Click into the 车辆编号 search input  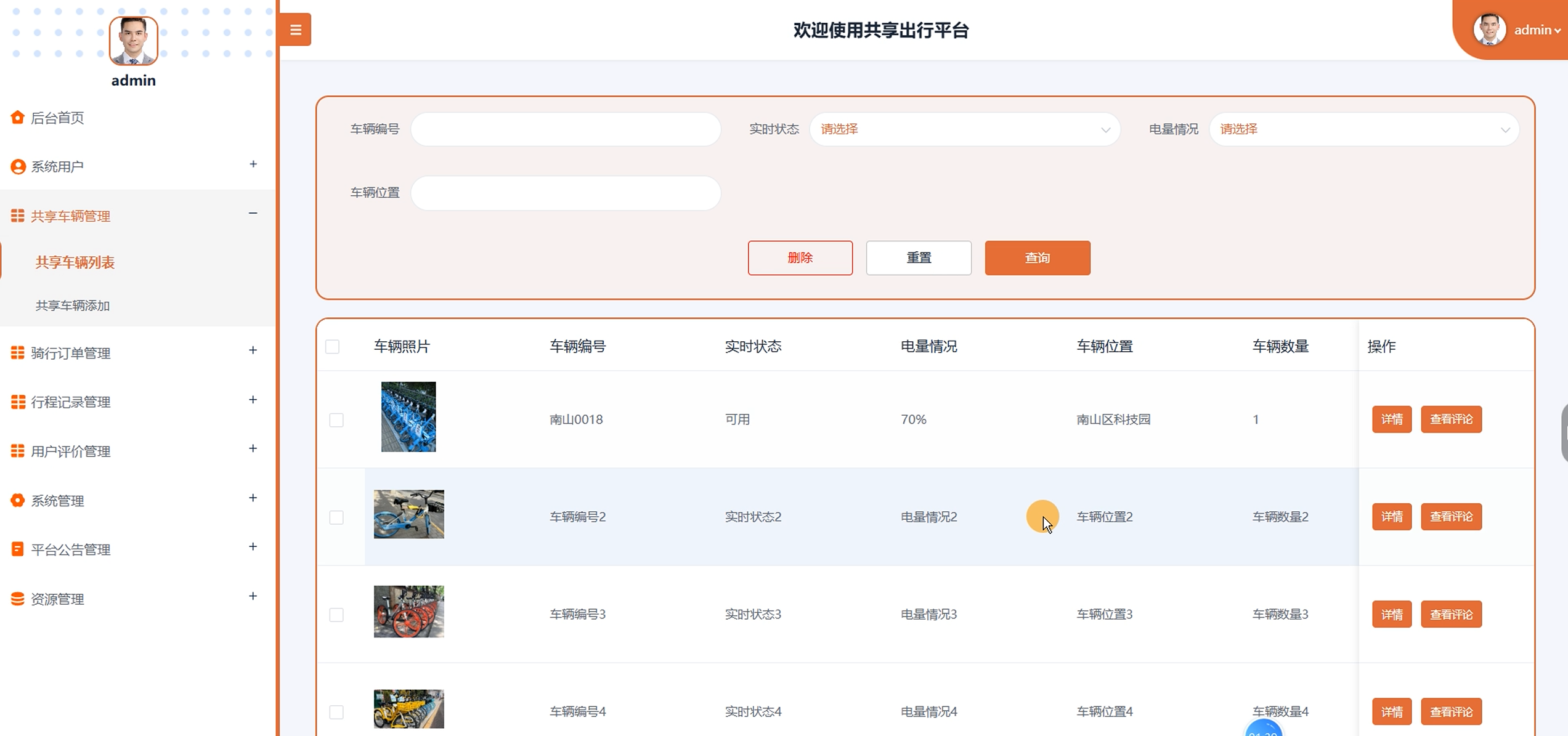(x=565, y=129)
